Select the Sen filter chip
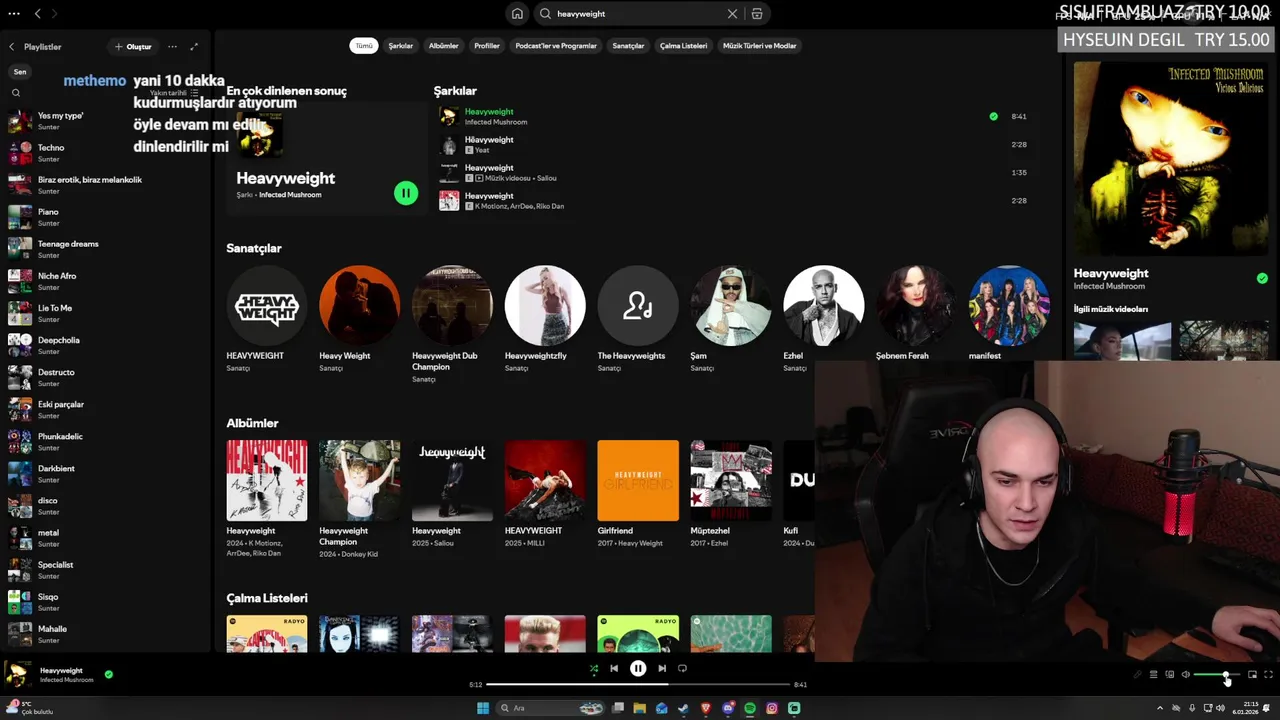The image size is (1280, 720). [20, 72]
